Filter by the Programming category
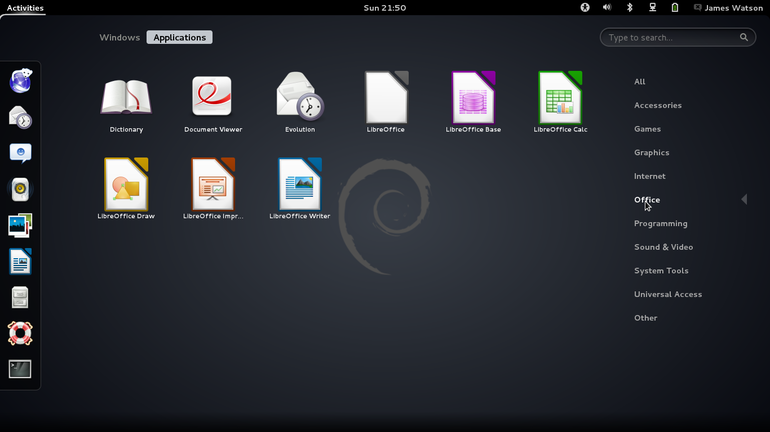Viewport: 770px width, 432px height. point(660,223)
